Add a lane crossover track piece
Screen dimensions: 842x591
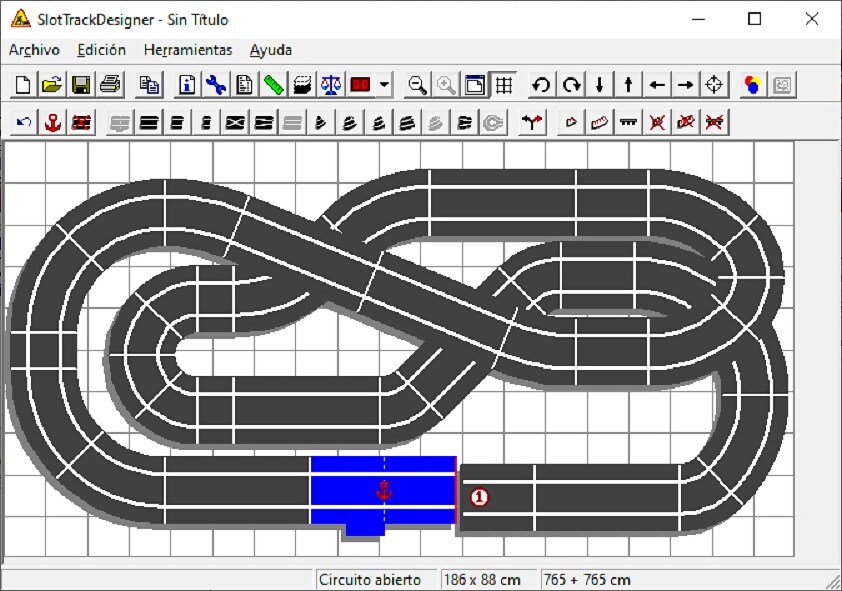235,123
